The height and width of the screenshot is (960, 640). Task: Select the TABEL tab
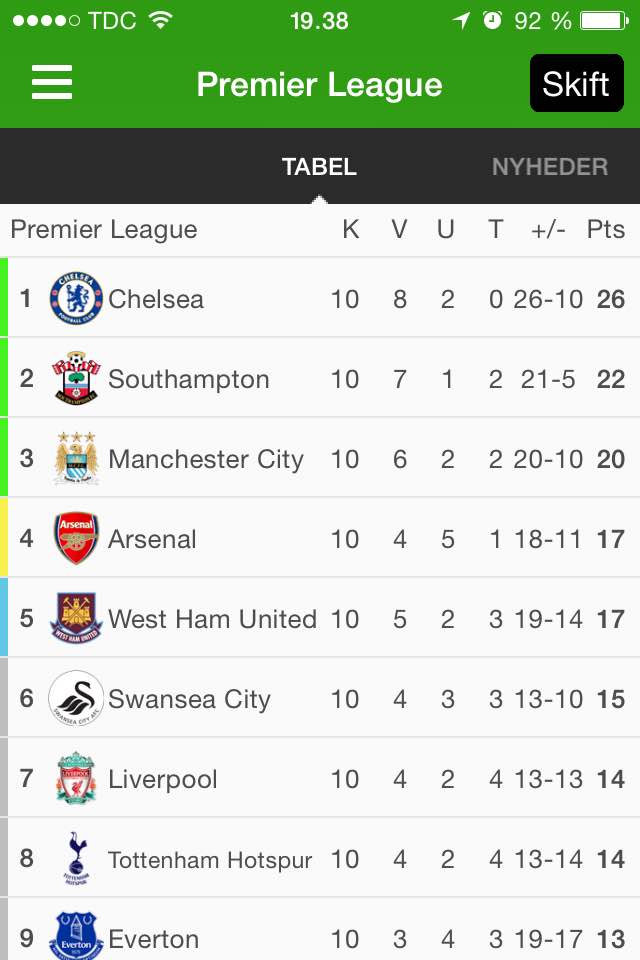319,167
